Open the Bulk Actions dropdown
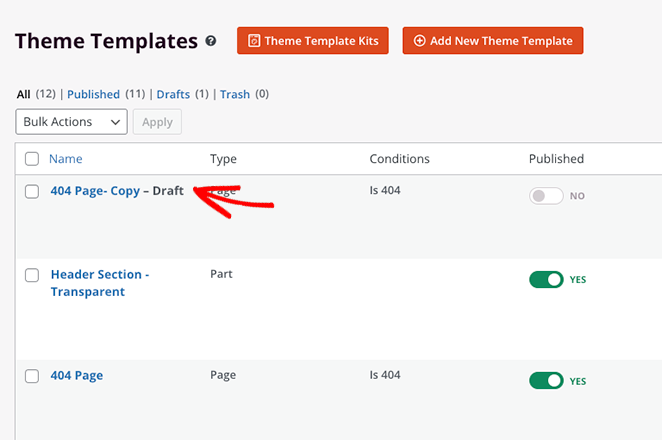Viewport: 662px width, 440px height. tap(71, 122)
